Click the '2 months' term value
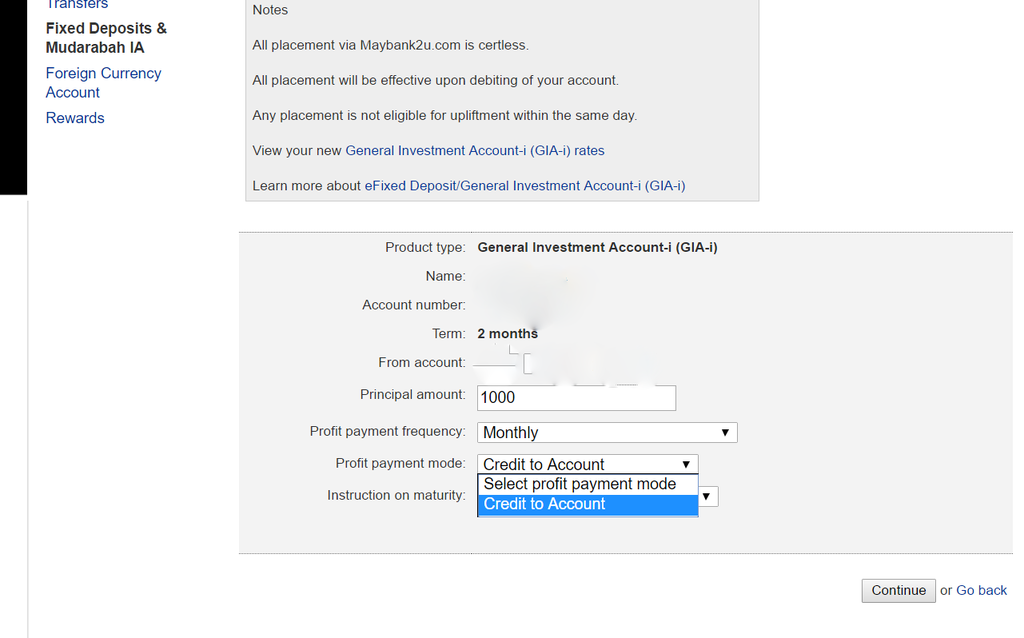1024x638 pixels. (507, 334)
